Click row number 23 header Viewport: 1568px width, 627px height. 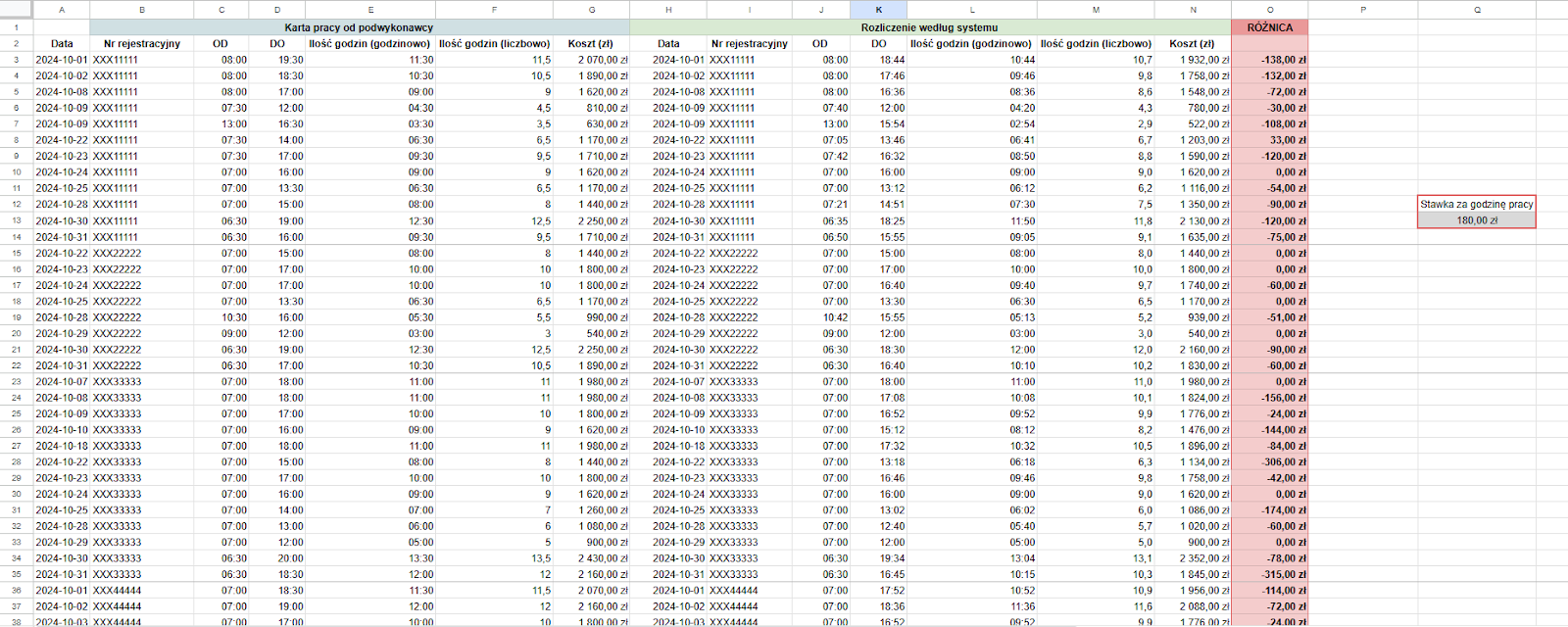click(17, 381)
